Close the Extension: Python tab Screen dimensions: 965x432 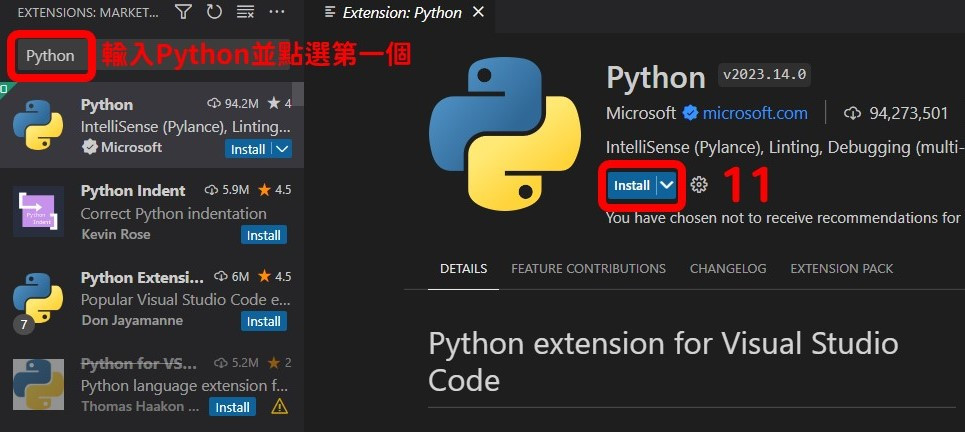tap(478, 12)
